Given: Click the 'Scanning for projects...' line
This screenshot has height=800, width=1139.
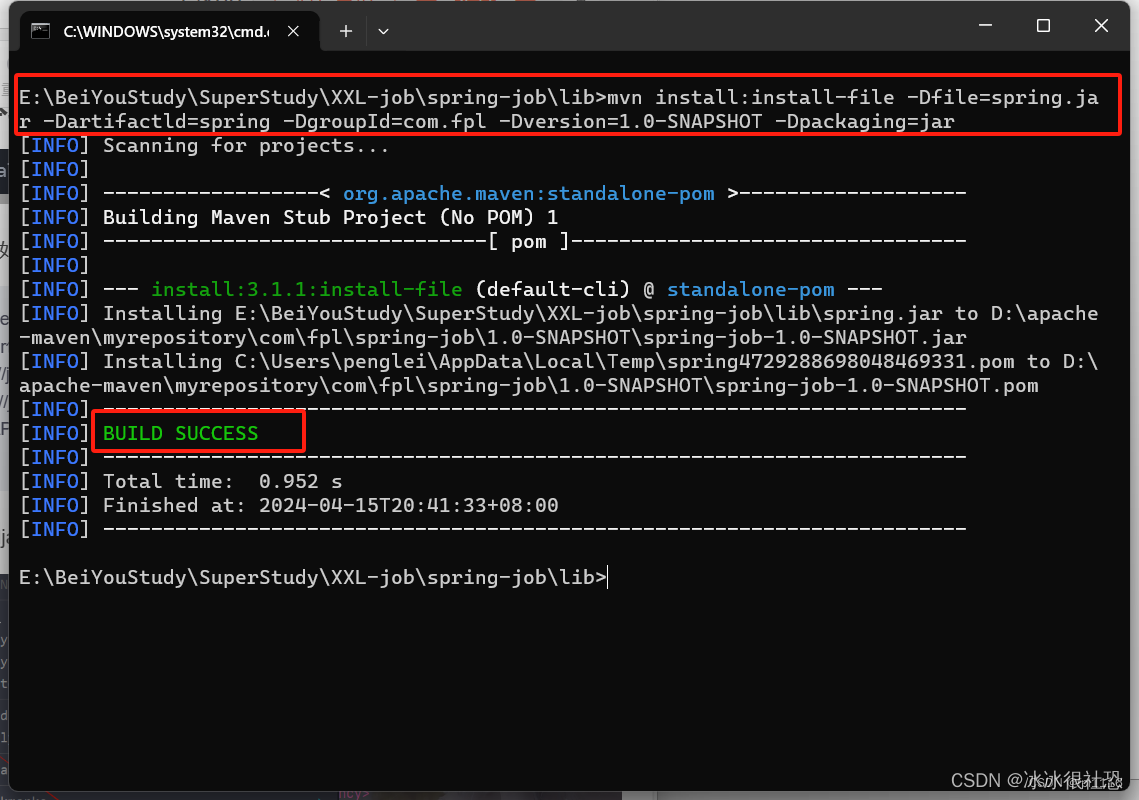Looking at the screenshot, I should pyautogui.click(x=246, y=145).
